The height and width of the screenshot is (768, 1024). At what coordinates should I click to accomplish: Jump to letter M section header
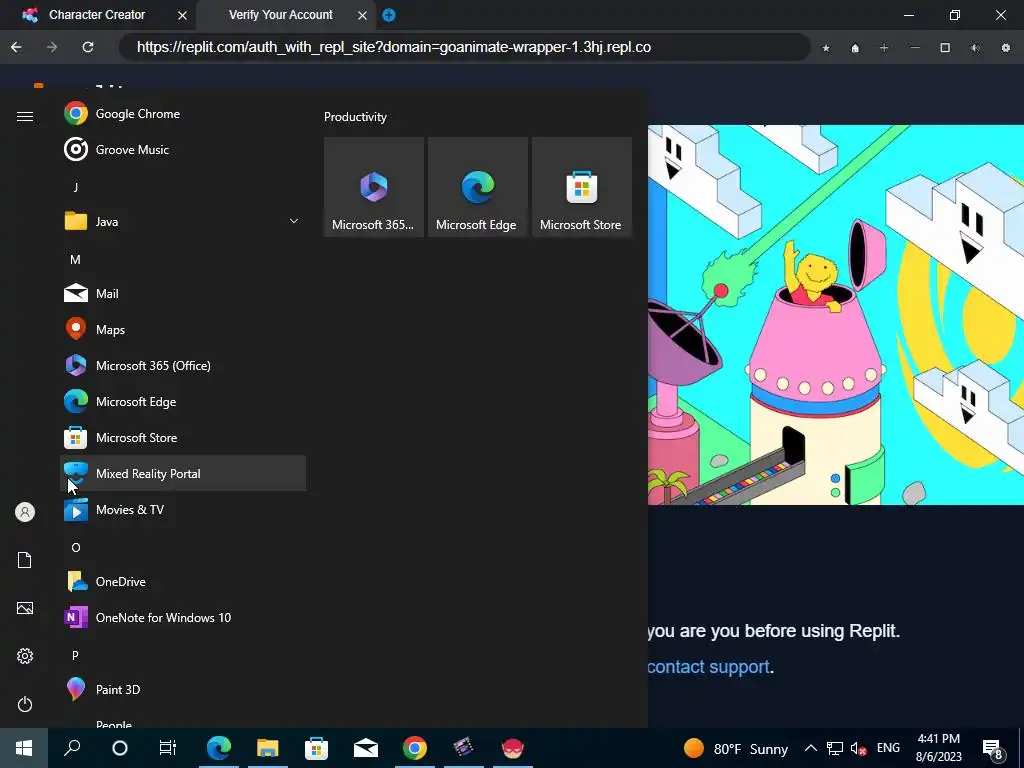click(x=76, y=260)
